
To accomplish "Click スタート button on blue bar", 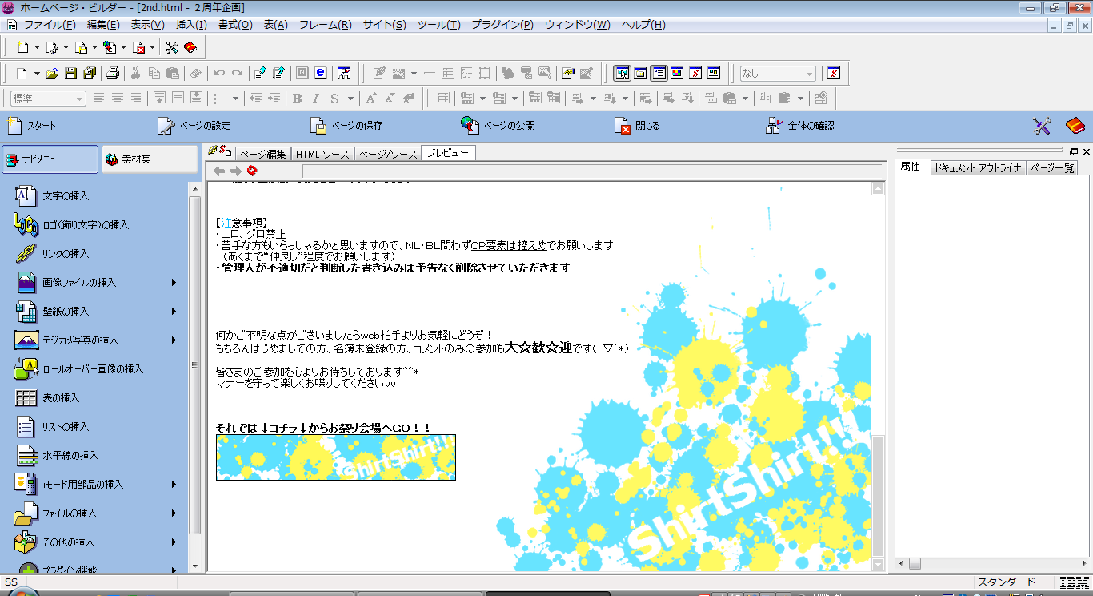I will point(31,125).
